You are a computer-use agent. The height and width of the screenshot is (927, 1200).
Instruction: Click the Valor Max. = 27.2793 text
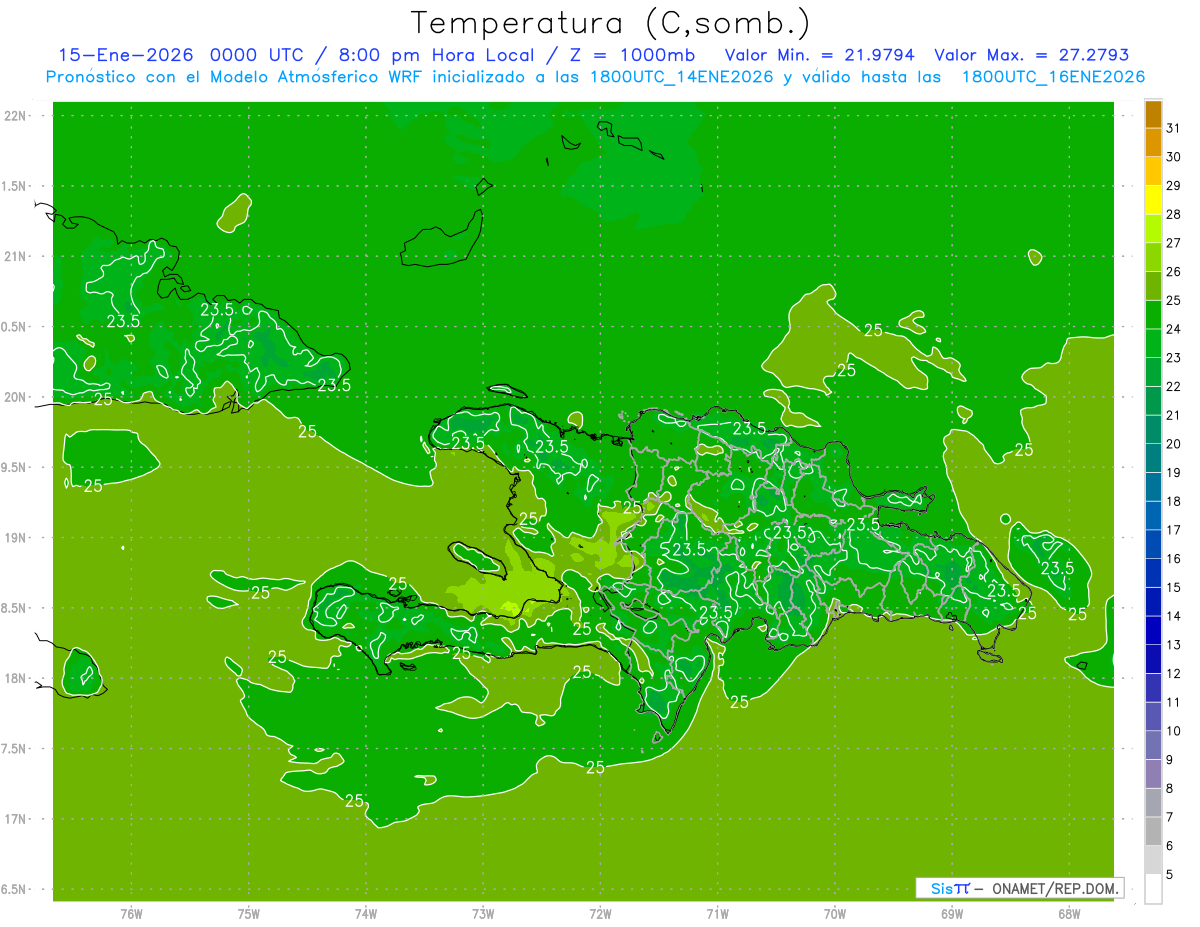[x=1031, y=55]
